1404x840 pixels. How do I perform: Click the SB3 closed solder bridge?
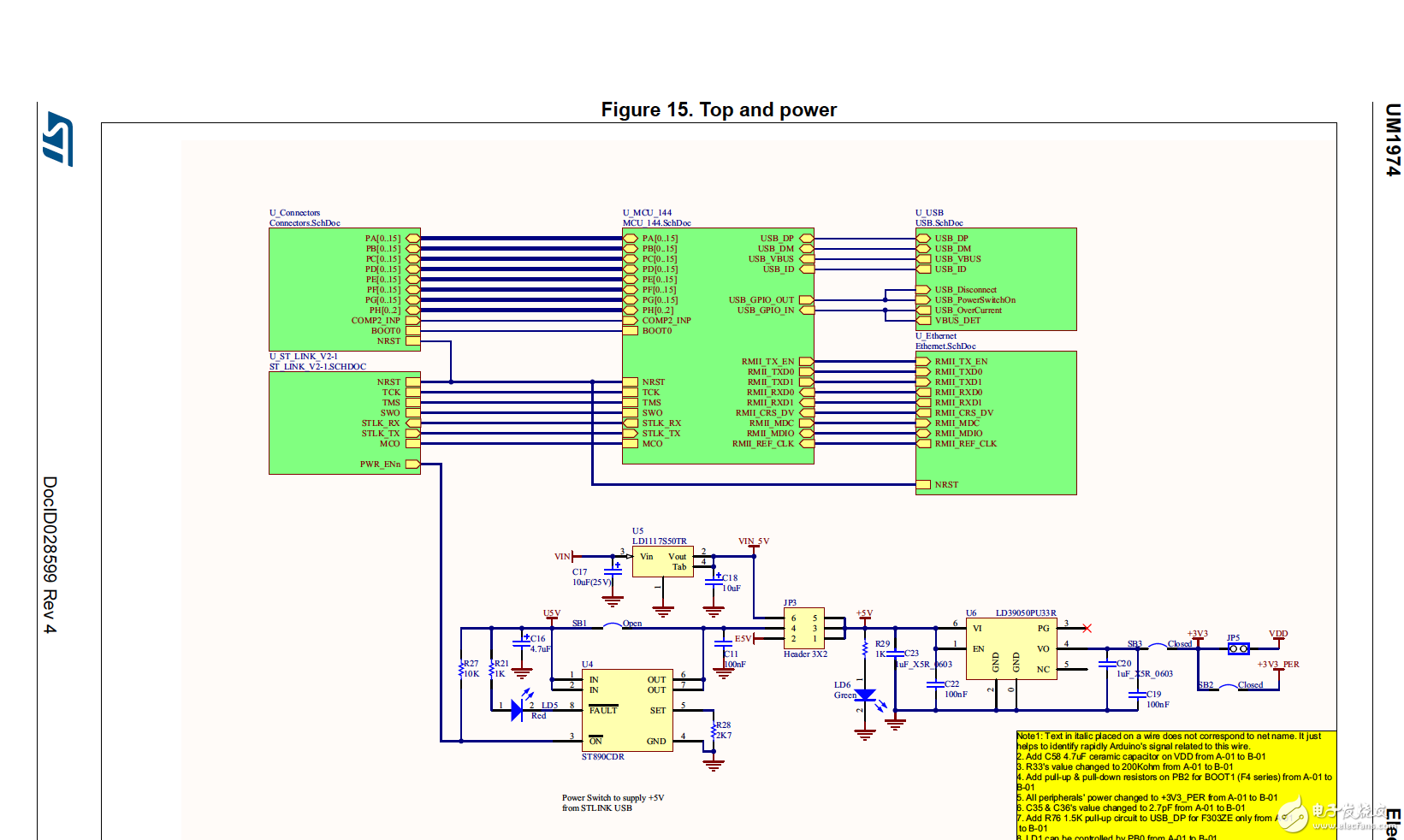point(1157,646)
